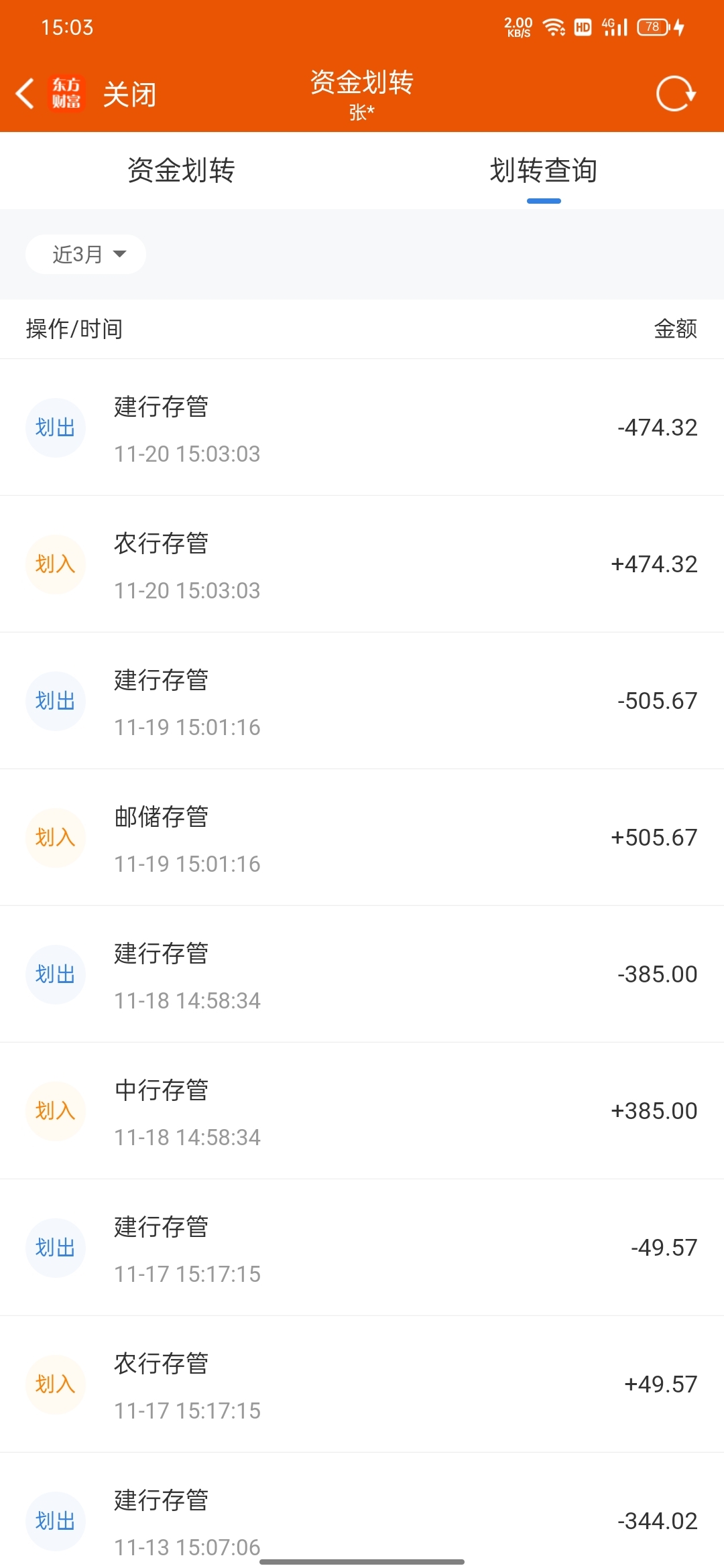This screenshot has width=724, height=1568.
Task: Open the 近3月 date range dropdown
Action: 86,254
